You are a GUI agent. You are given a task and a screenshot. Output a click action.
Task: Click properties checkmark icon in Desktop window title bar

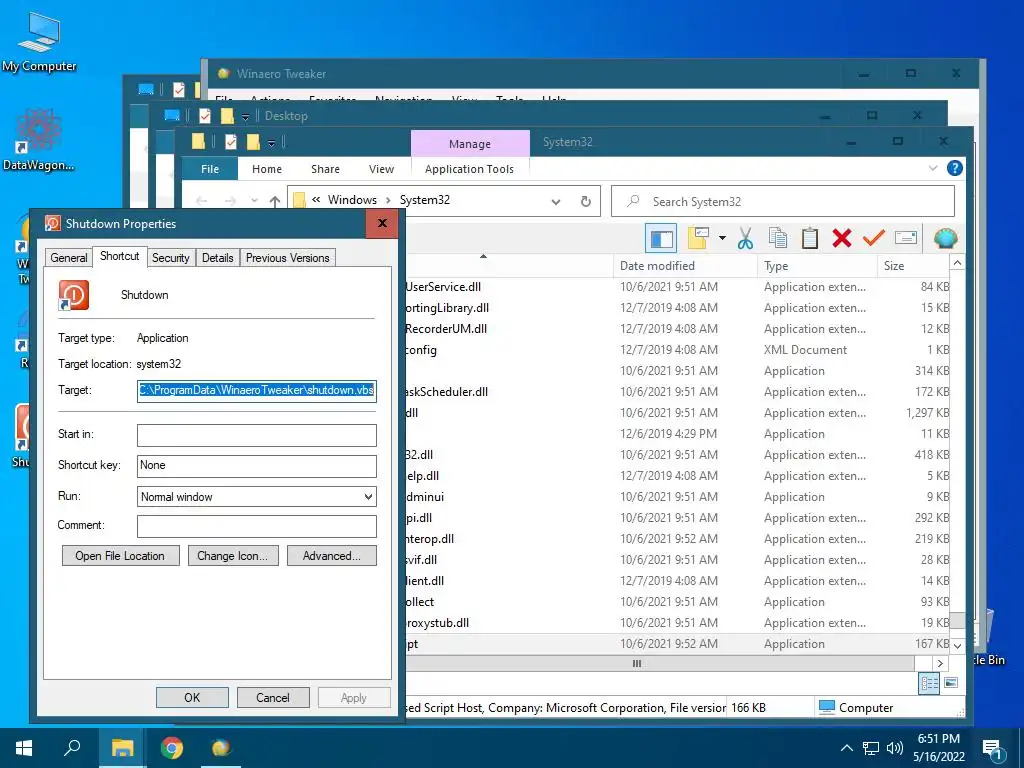(x=204, y=116)
